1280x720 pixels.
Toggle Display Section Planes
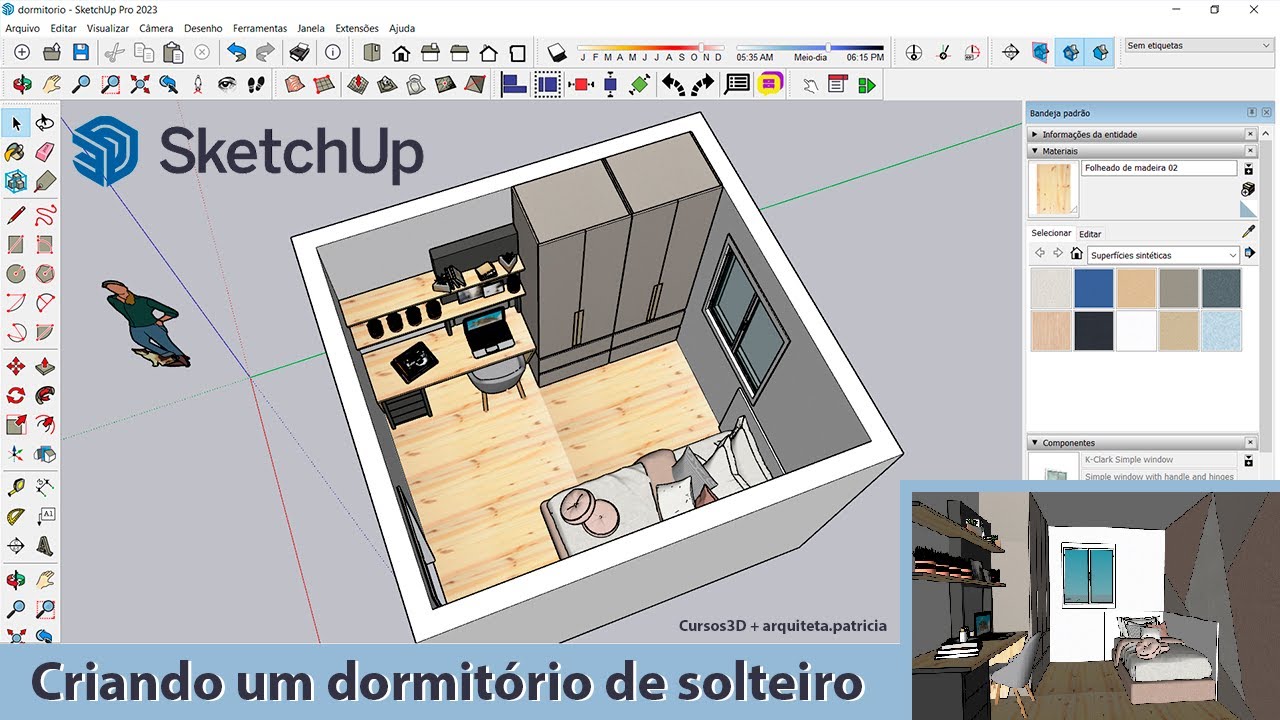[x=1041, y=53]
